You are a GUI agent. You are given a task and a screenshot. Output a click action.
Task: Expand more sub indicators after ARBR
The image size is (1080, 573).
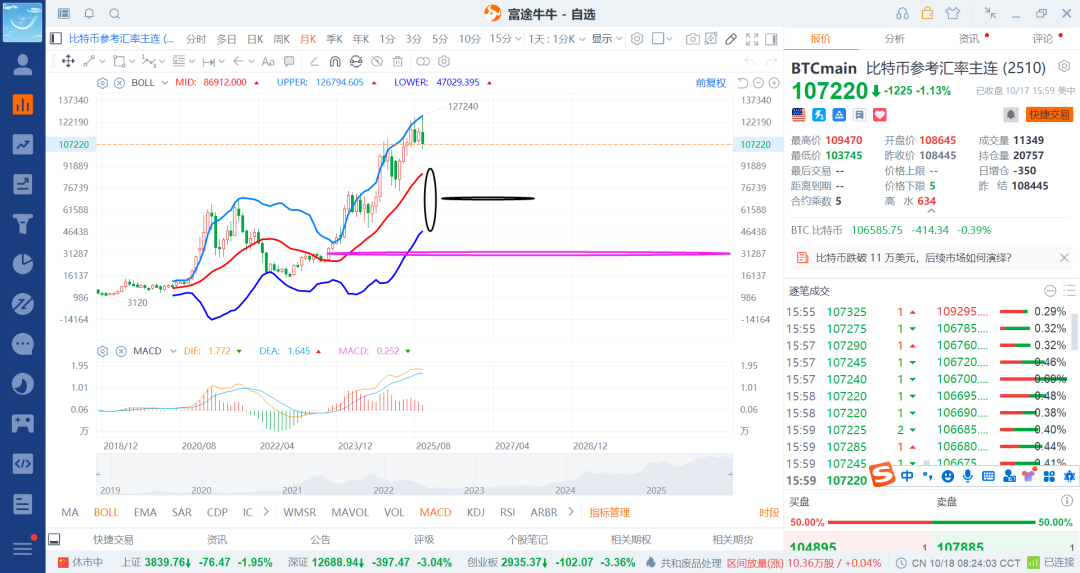[x=570, y=512]
